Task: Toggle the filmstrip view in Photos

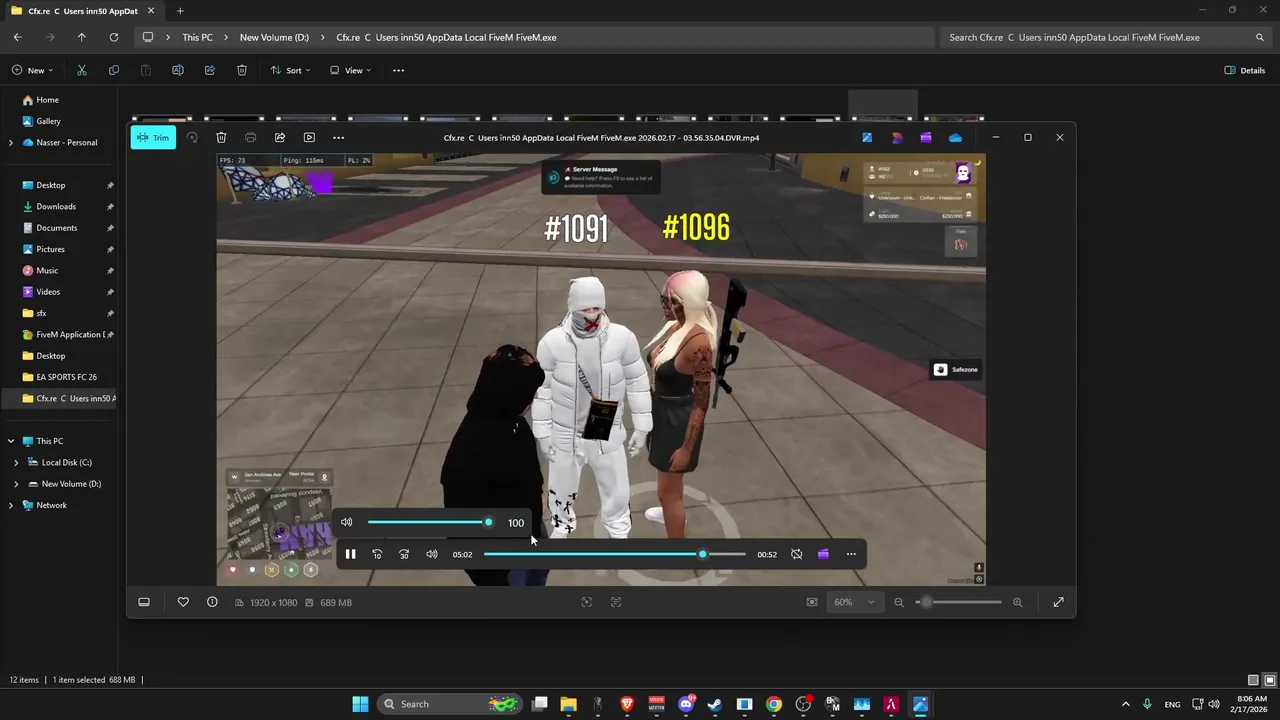Action: [x=144, y=602]
